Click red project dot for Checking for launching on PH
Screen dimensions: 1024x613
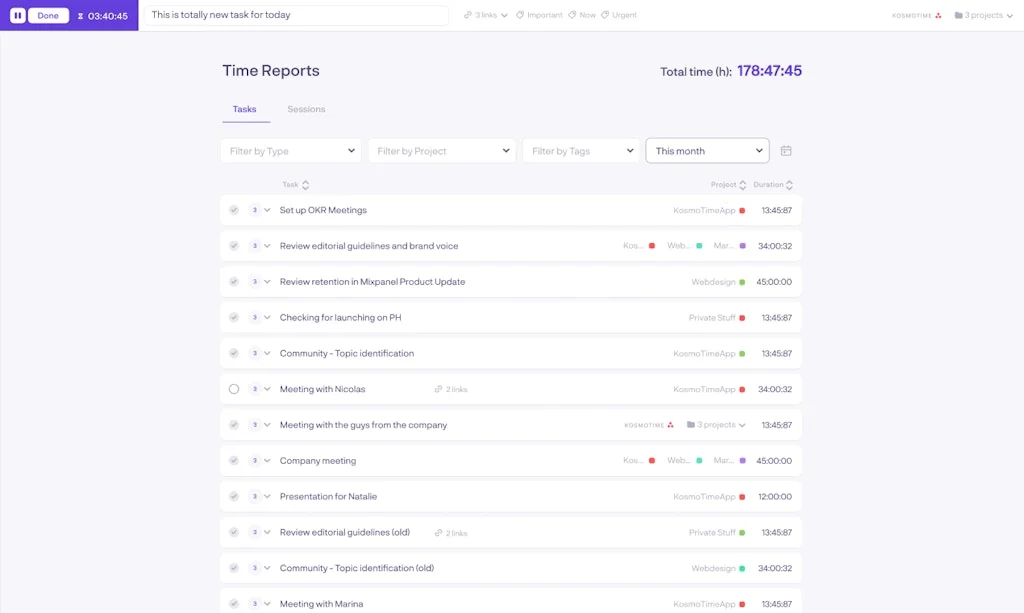point(742,318)
